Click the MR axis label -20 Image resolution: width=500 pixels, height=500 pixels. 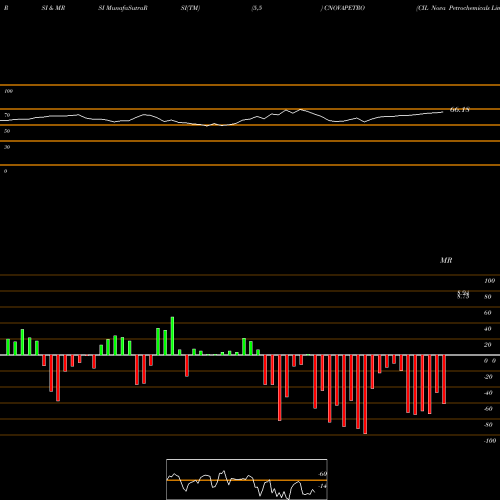pyautogui.click(x=488, y=377)
